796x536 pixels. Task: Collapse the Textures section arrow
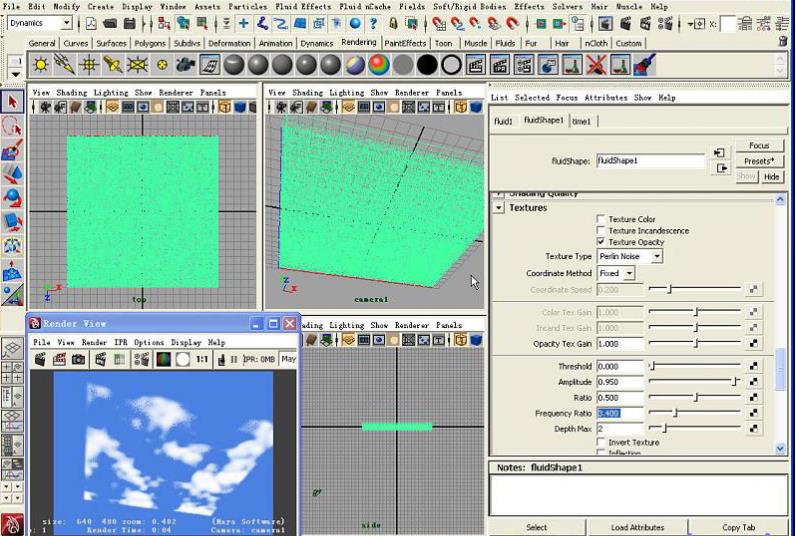[499, 208]
